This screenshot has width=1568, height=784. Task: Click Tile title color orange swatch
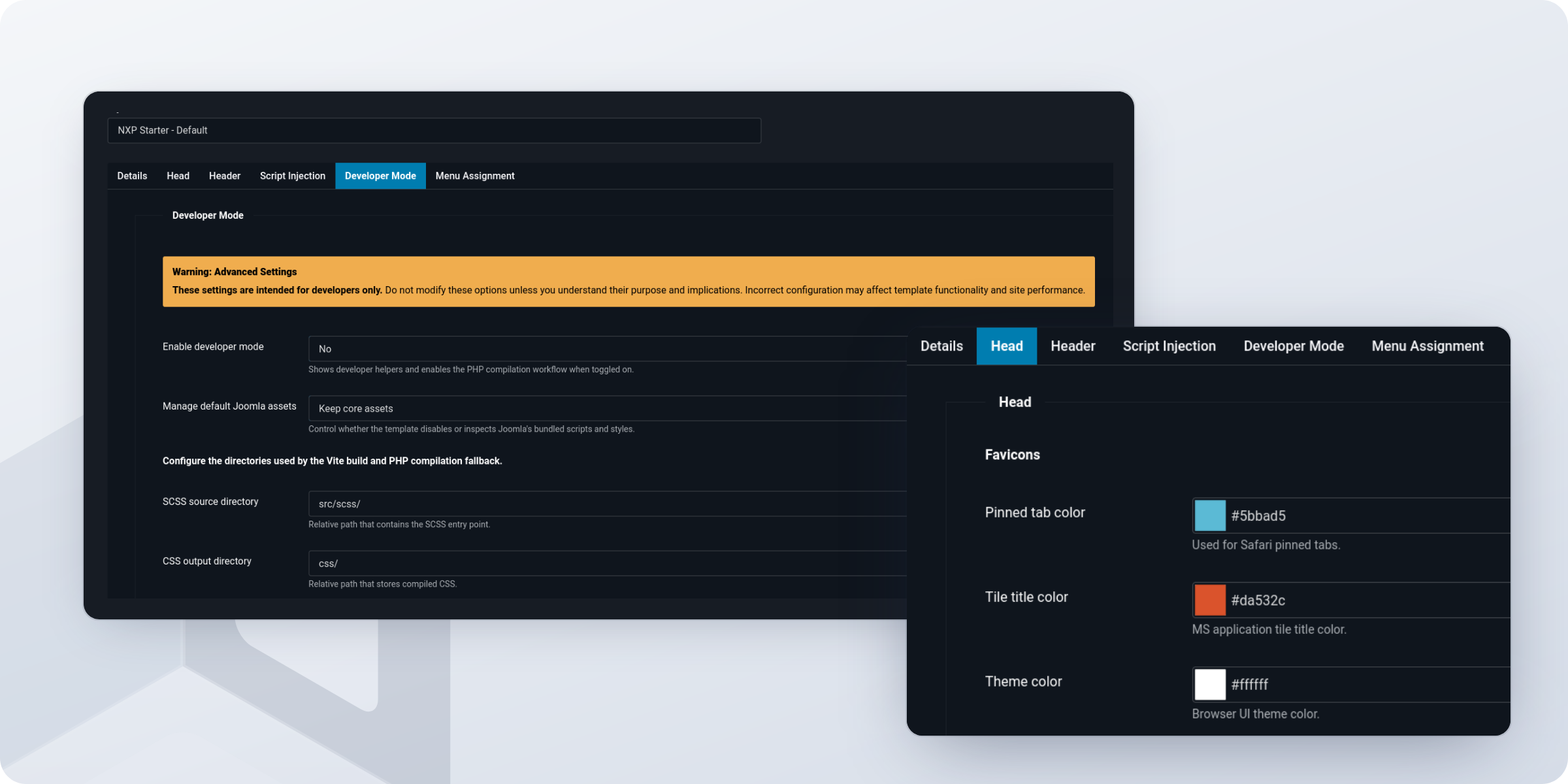pos(1210,600)
